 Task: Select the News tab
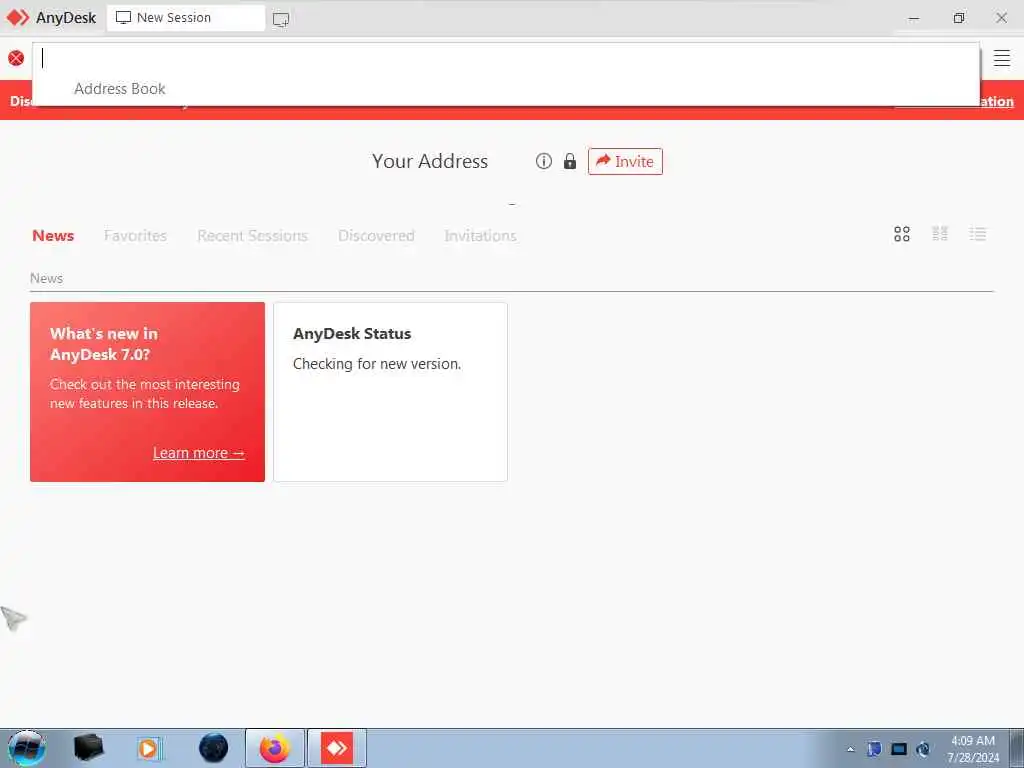point(53,236)
